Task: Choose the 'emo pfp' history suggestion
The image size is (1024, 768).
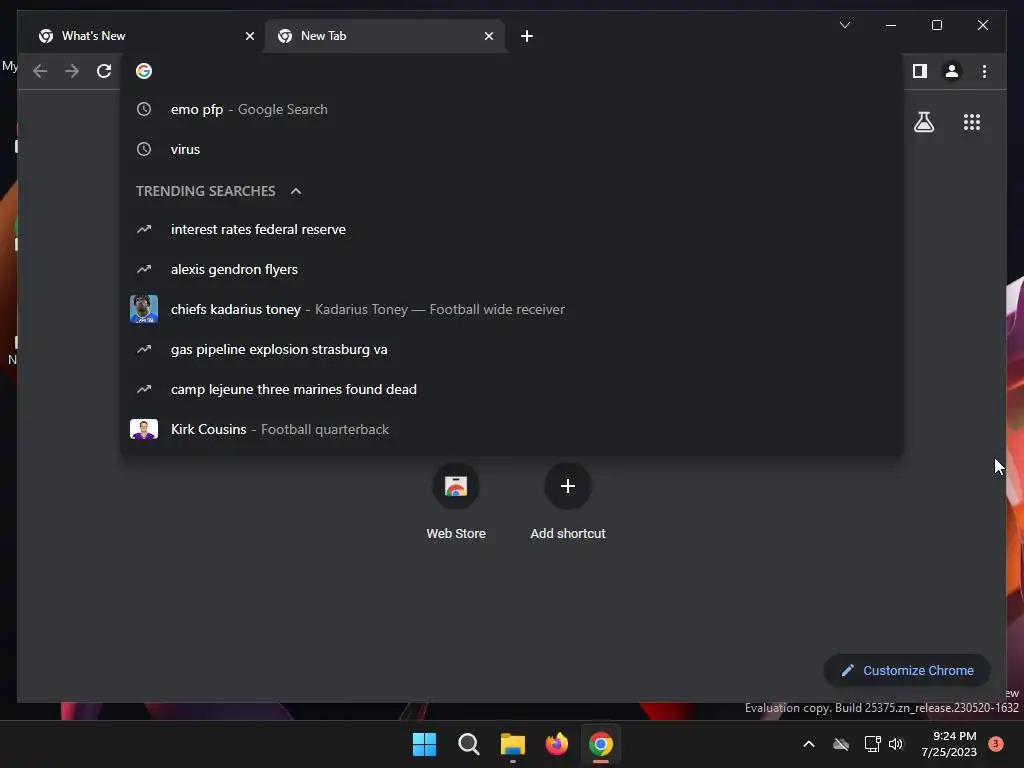Action: pos(512,109)
